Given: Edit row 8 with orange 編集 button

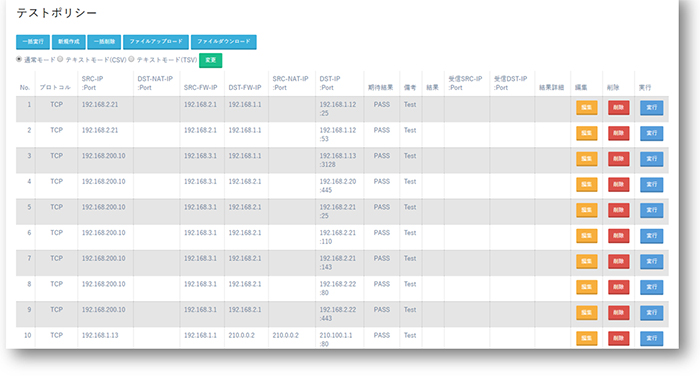Looking at the screenshot, I should [x=587, y=287].
